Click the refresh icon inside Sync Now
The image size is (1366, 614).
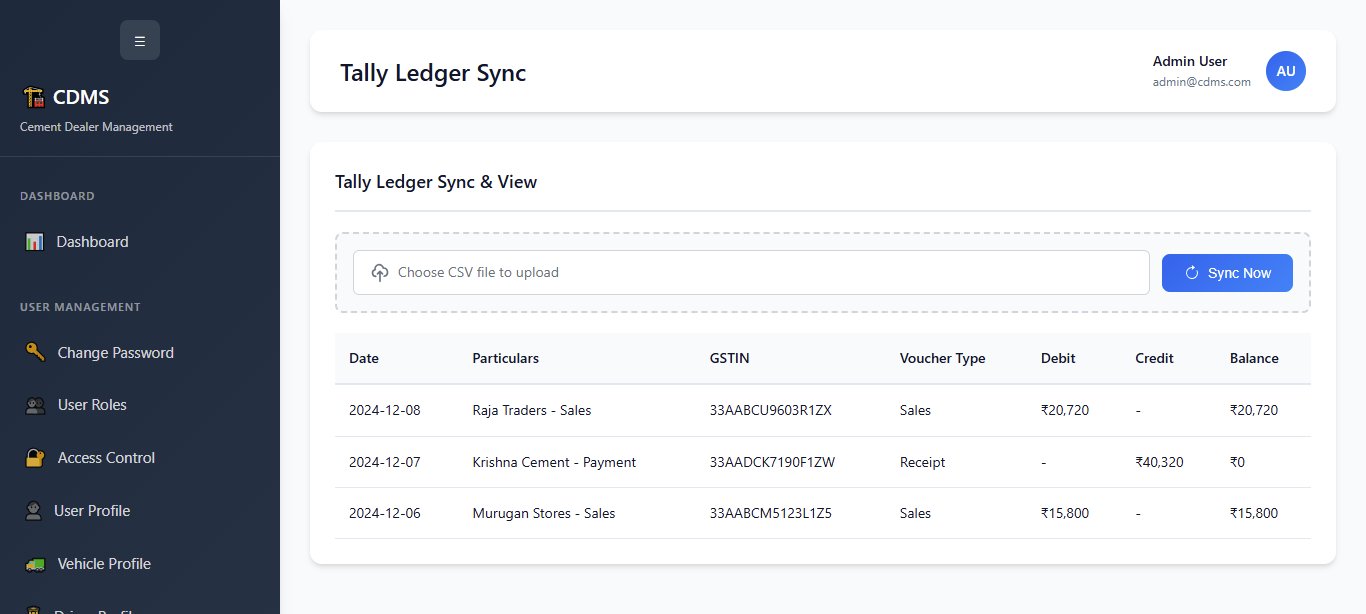click(x=1192, y=272)
